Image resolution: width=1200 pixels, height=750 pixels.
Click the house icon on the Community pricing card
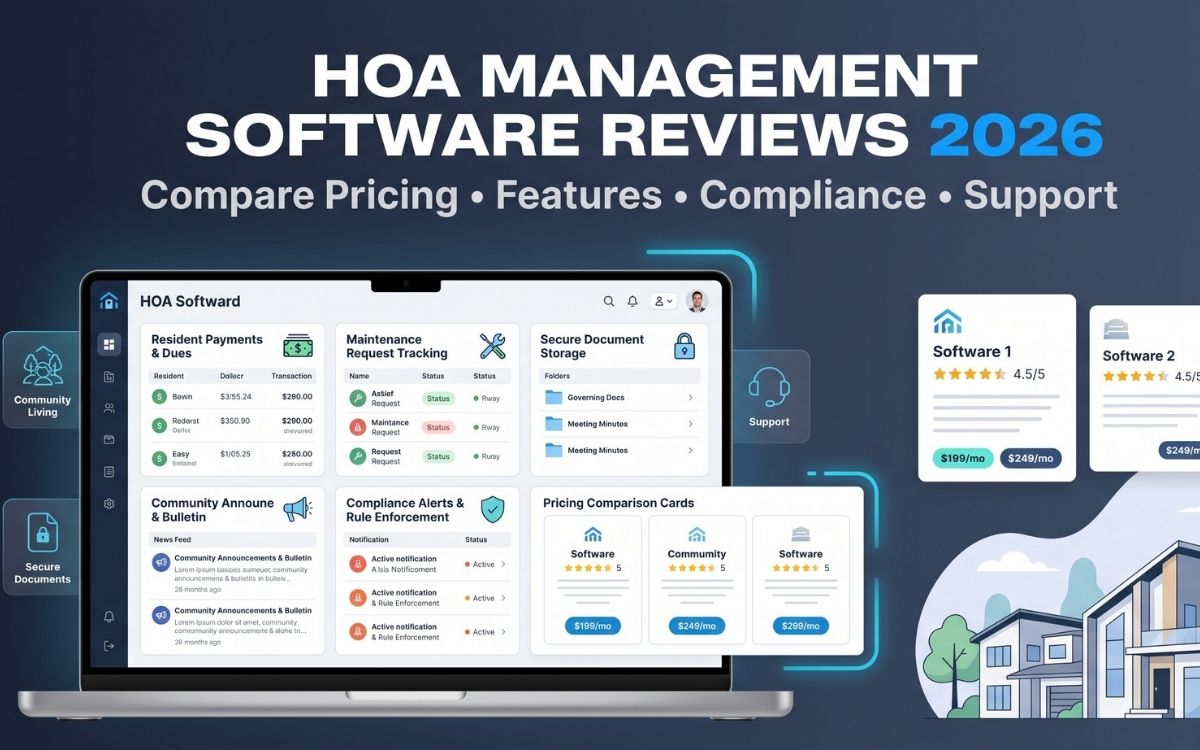point(697,534)
